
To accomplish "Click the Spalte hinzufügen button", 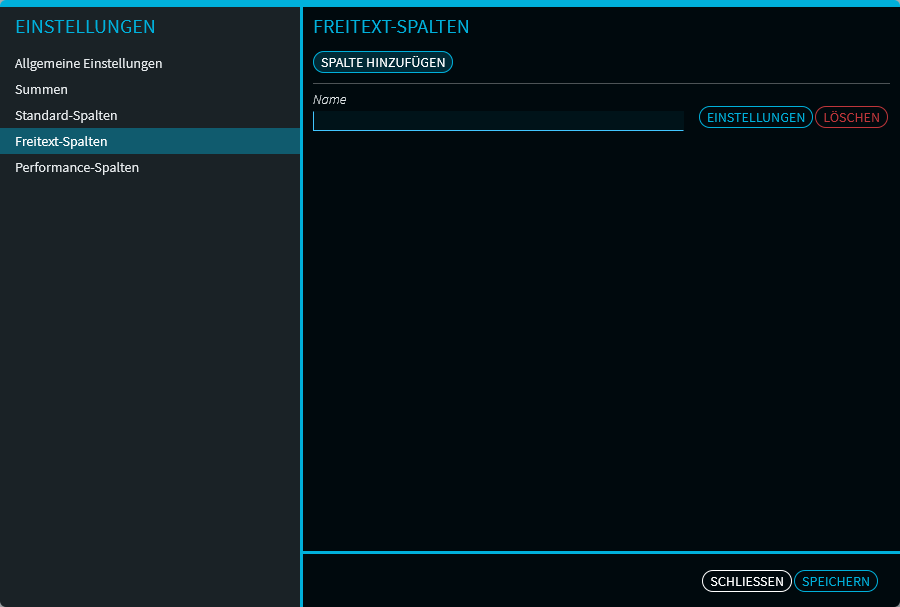I will 383,62.
